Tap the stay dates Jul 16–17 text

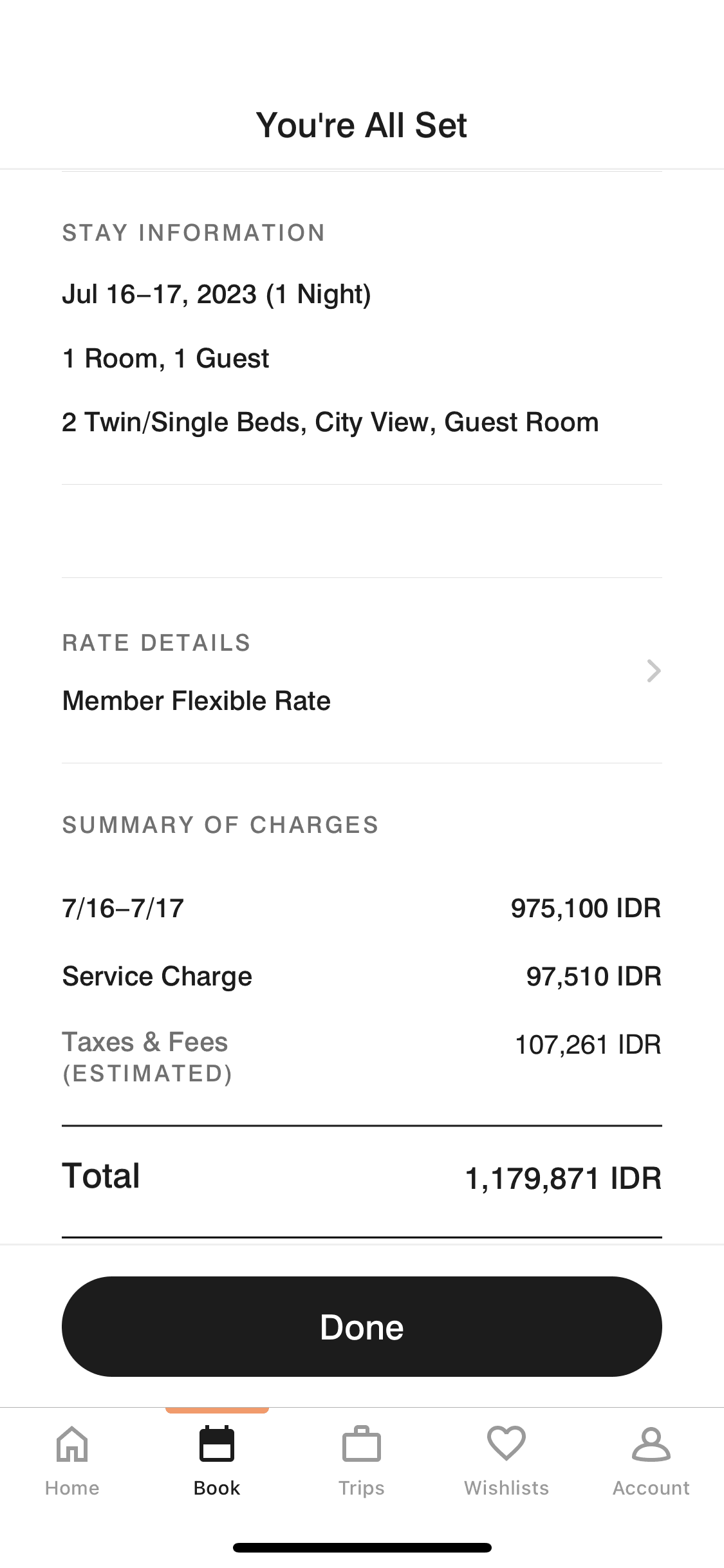coord(216,294)
